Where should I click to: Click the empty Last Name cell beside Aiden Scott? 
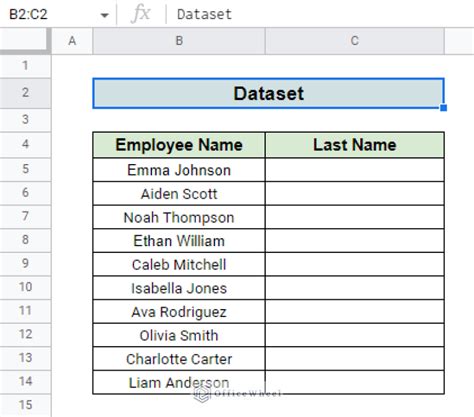tap(355, 194)
